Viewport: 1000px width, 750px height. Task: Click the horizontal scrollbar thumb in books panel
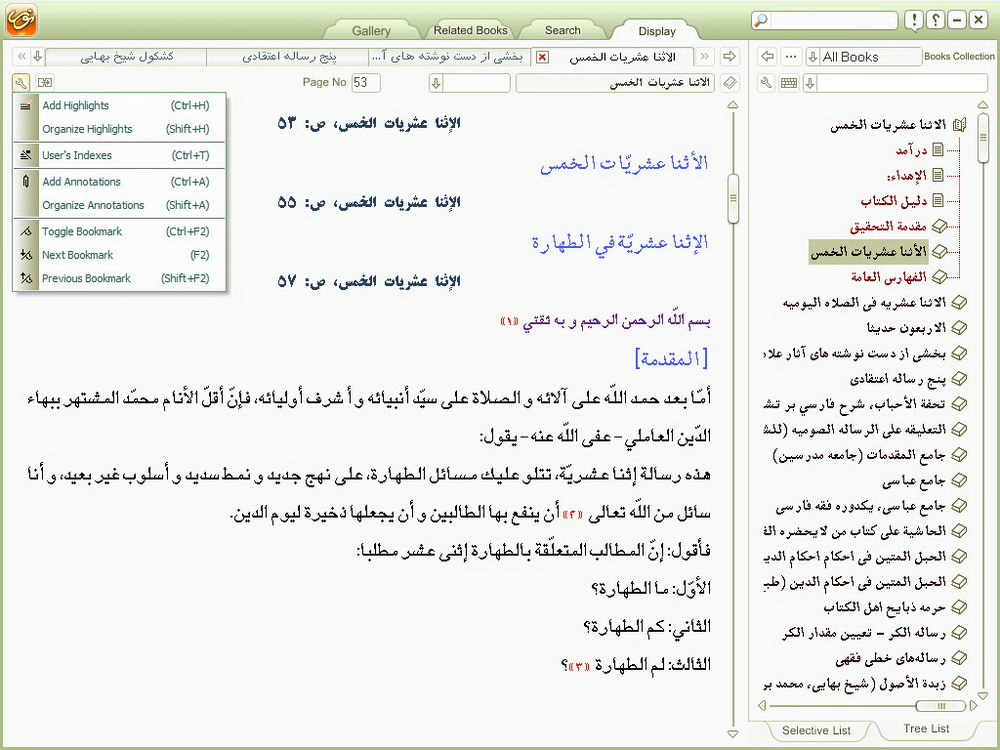941,705
